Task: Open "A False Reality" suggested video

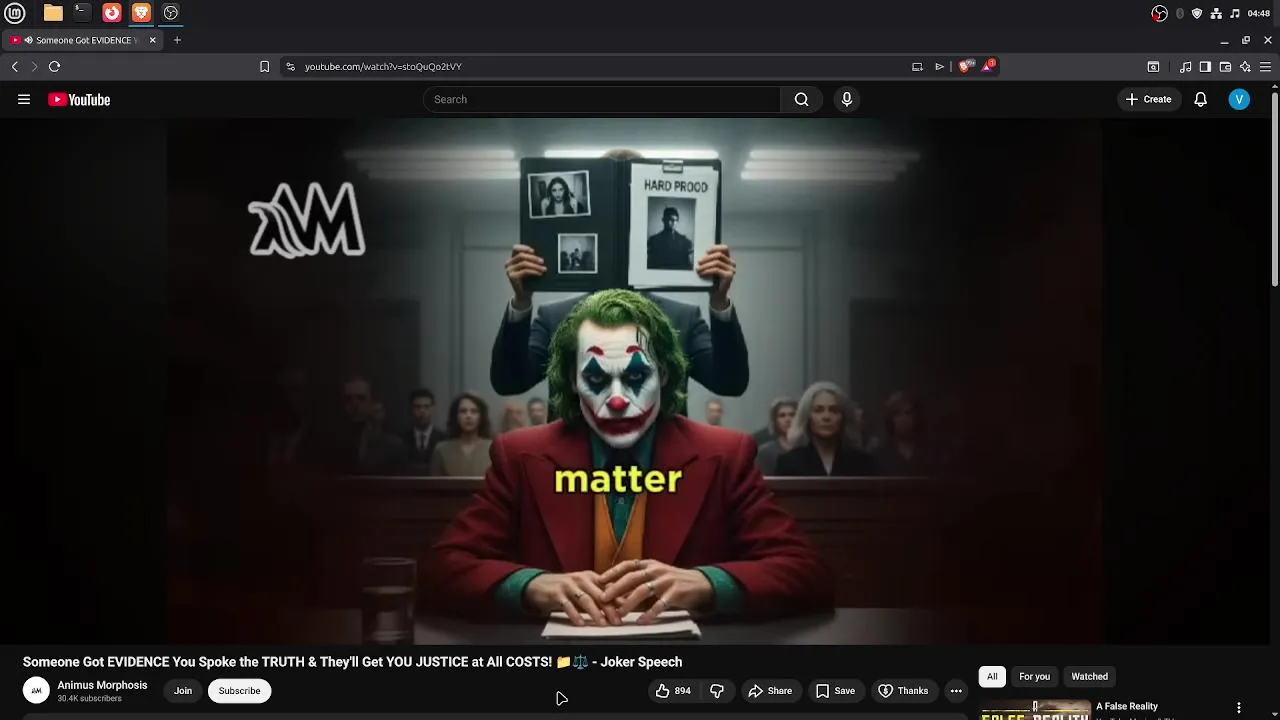Action: pyautogui.click(x=1127, y=707)
